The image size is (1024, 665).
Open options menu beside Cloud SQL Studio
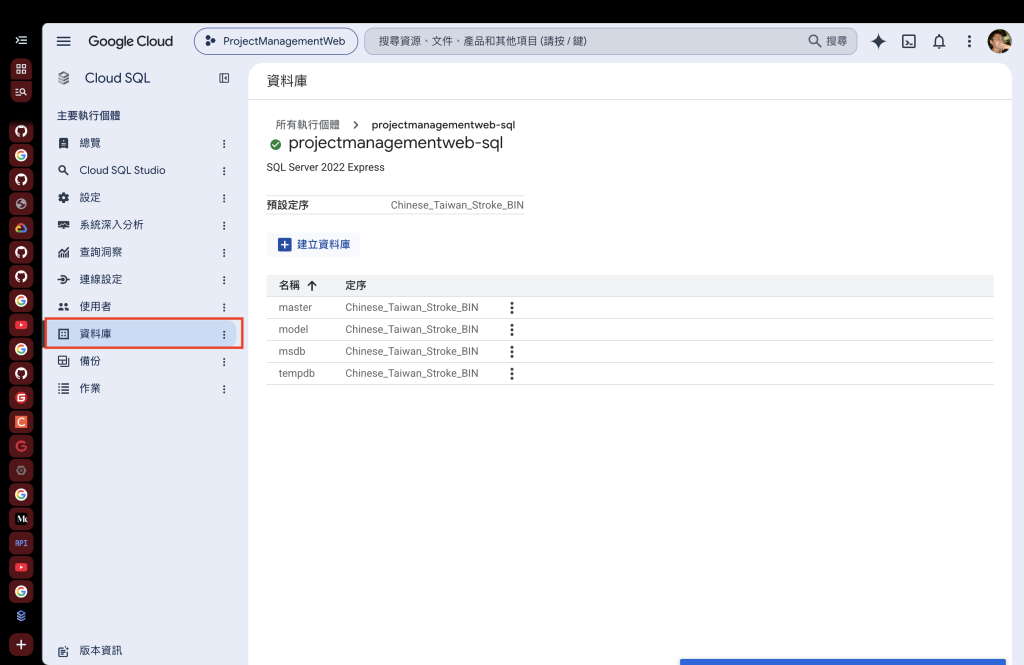[x=224, y=171]
